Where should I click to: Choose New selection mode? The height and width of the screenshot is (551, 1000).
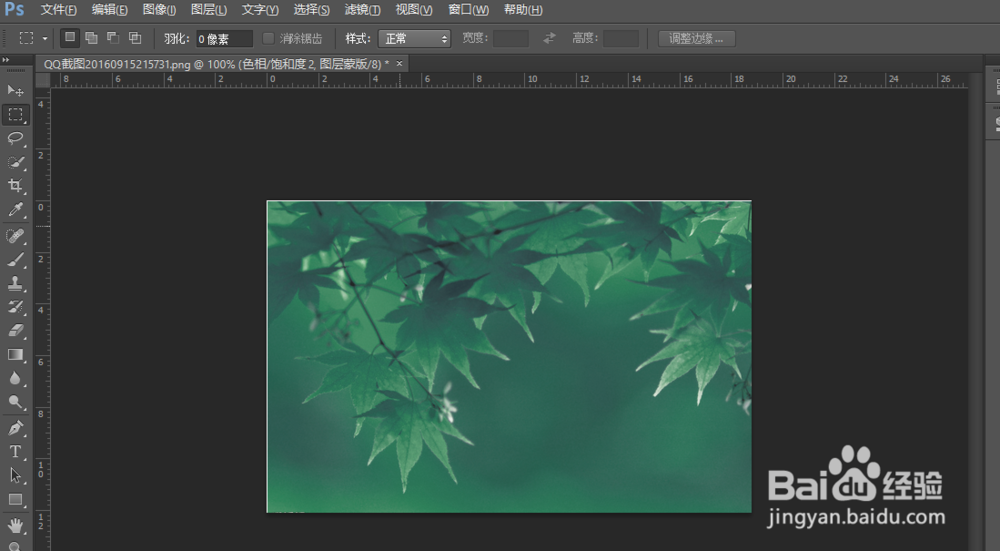[70, 38]
